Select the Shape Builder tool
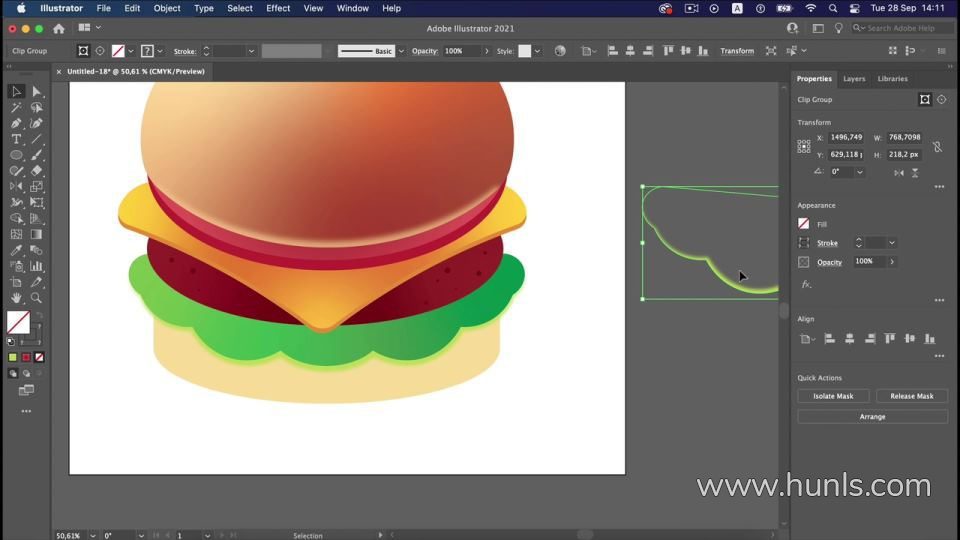The height and width of the screenshot is (540, 960). click(x=16, y=219)
